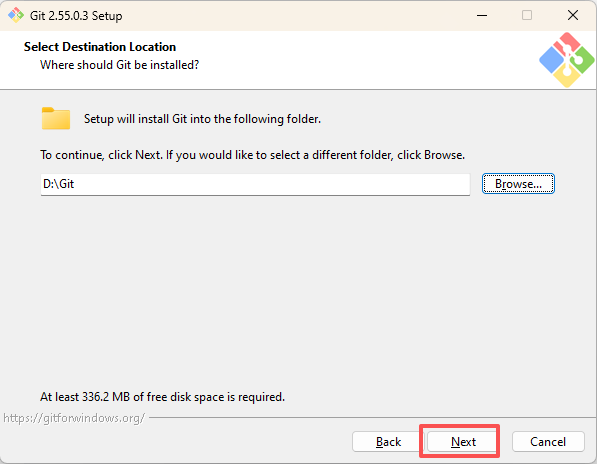Cancel the Git installation
The image size is (597, 464).
[x=548, y=442]
